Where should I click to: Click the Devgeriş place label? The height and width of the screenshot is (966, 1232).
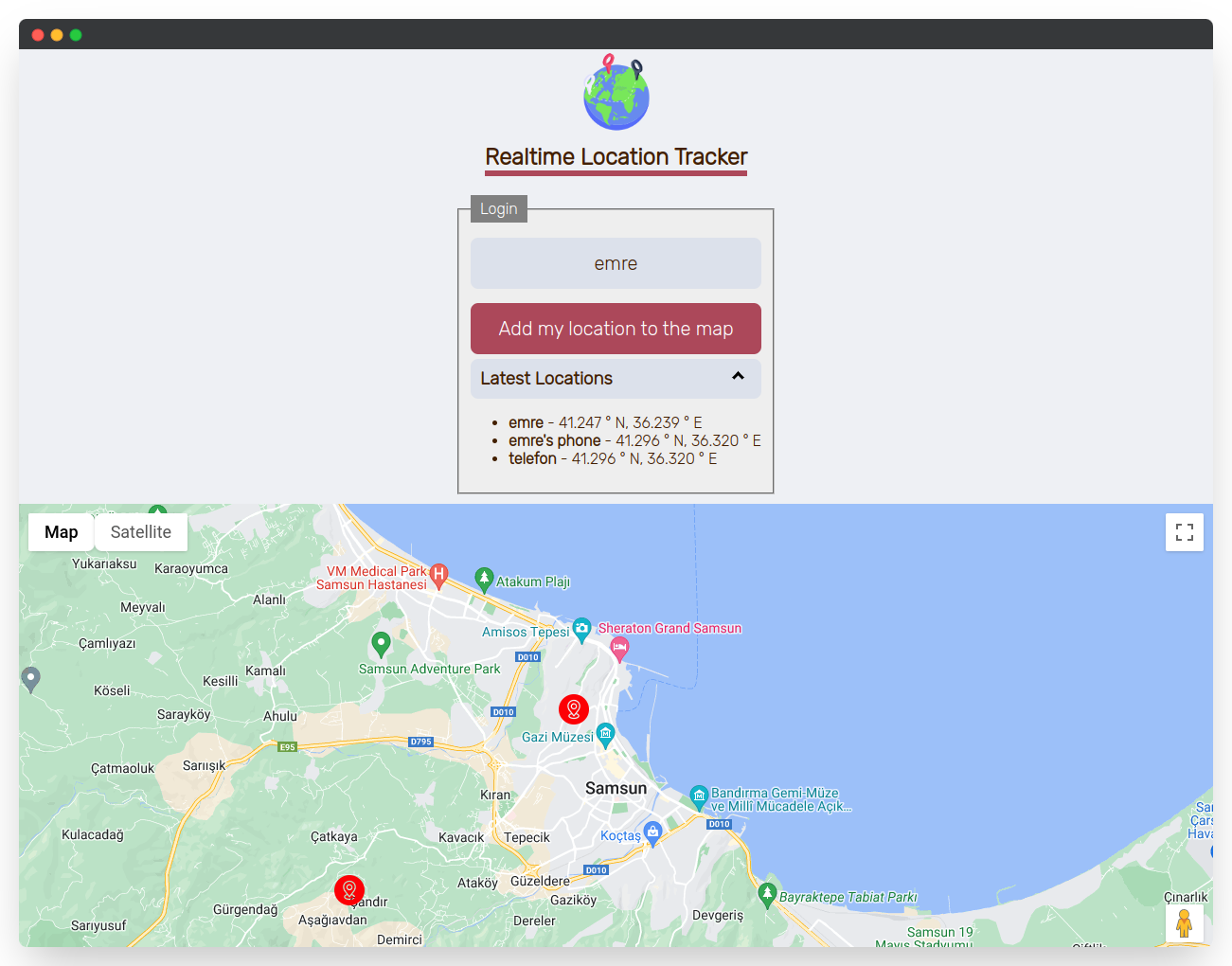click(718, 915)
